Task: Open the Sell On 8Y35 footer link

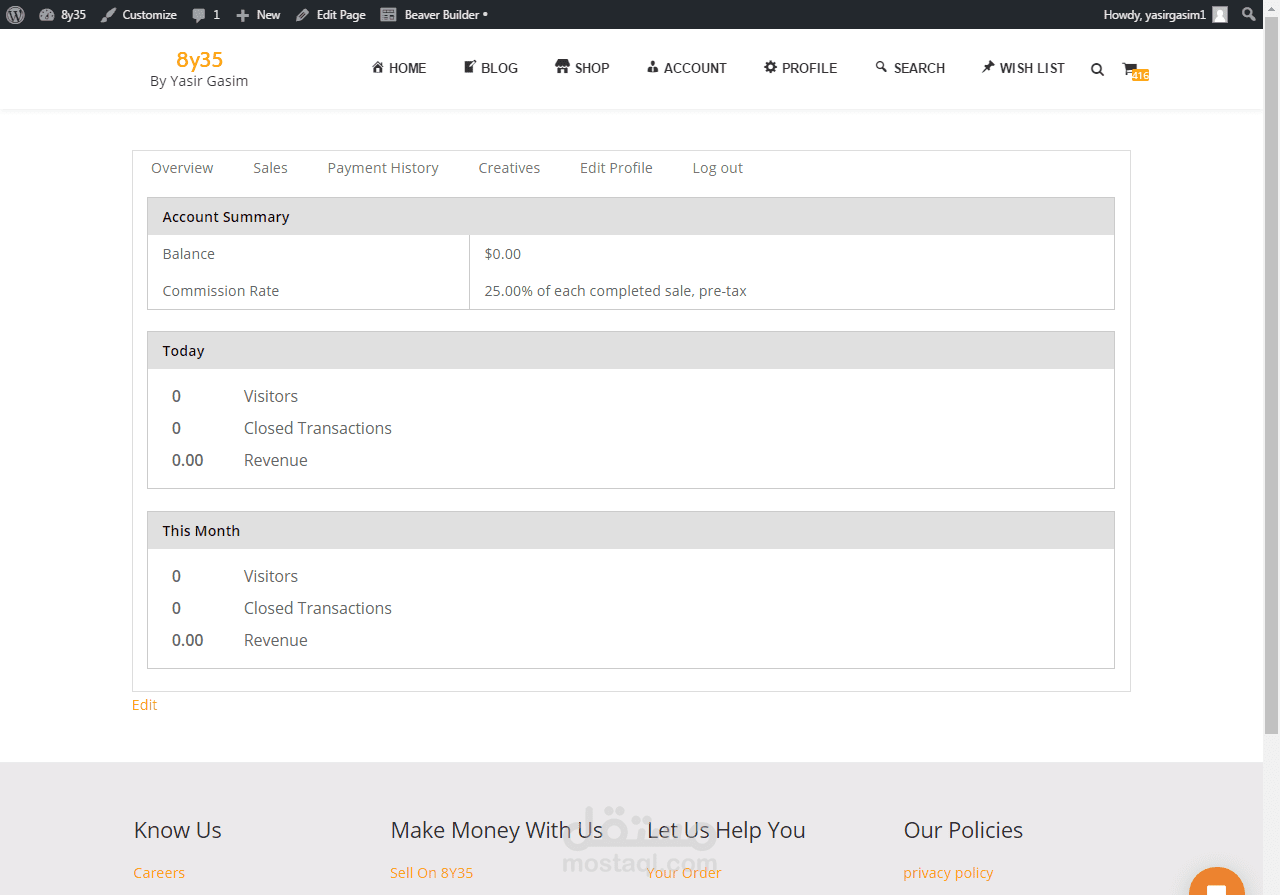Action: point(431,873)
